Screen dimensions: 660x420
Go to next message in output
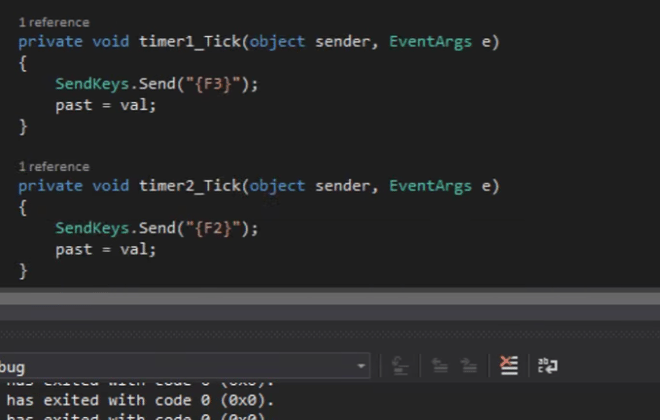468,366
